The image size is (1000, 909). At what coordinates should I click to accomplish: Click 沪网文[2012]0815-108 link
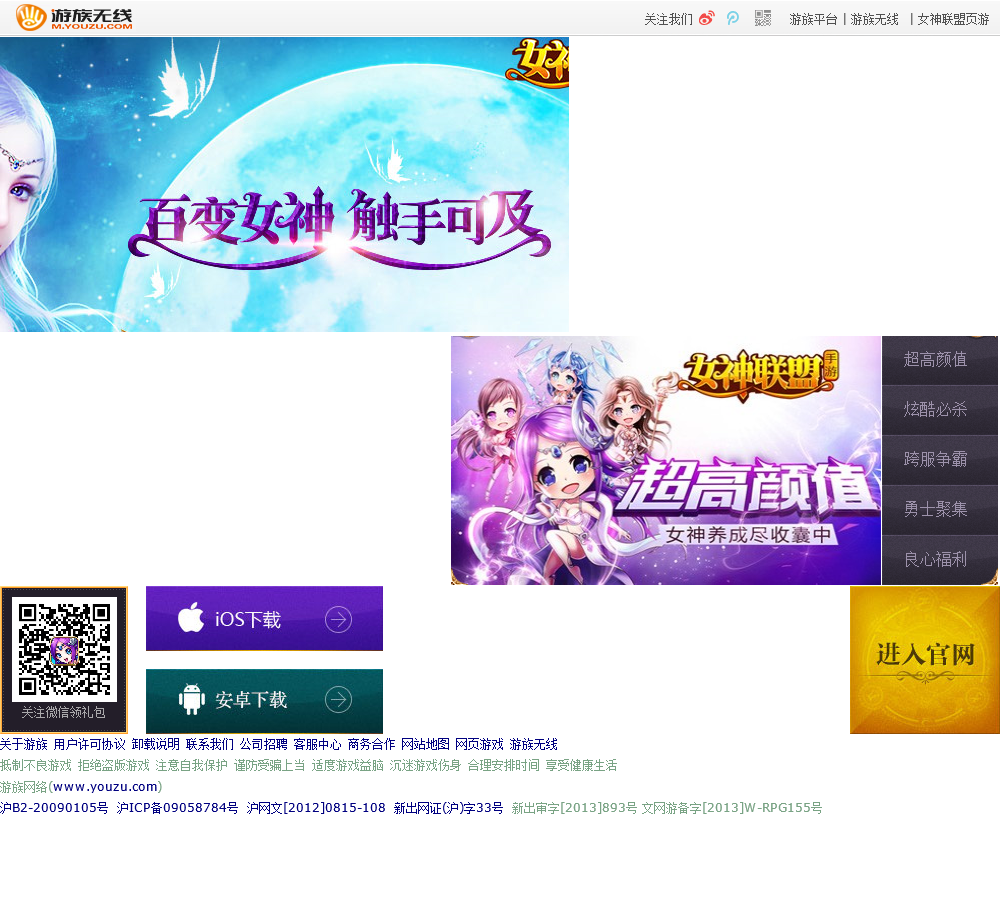(316, 808)
